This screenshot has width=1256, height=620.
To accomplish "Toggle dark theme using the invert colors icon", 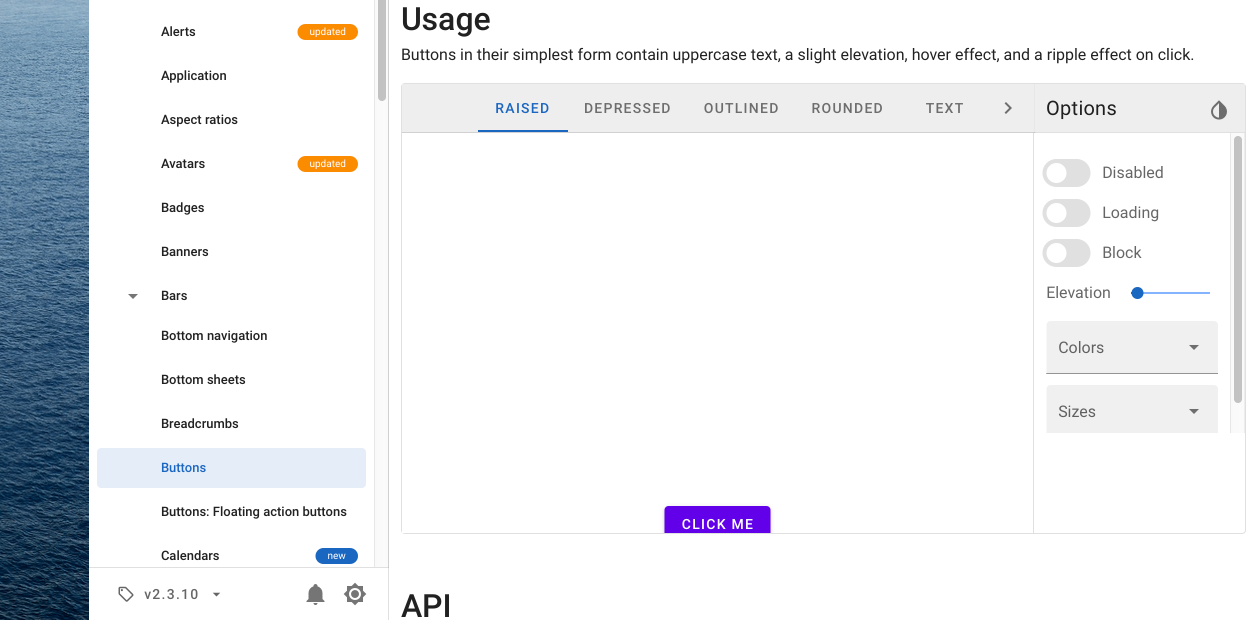I will [1218, 111].
